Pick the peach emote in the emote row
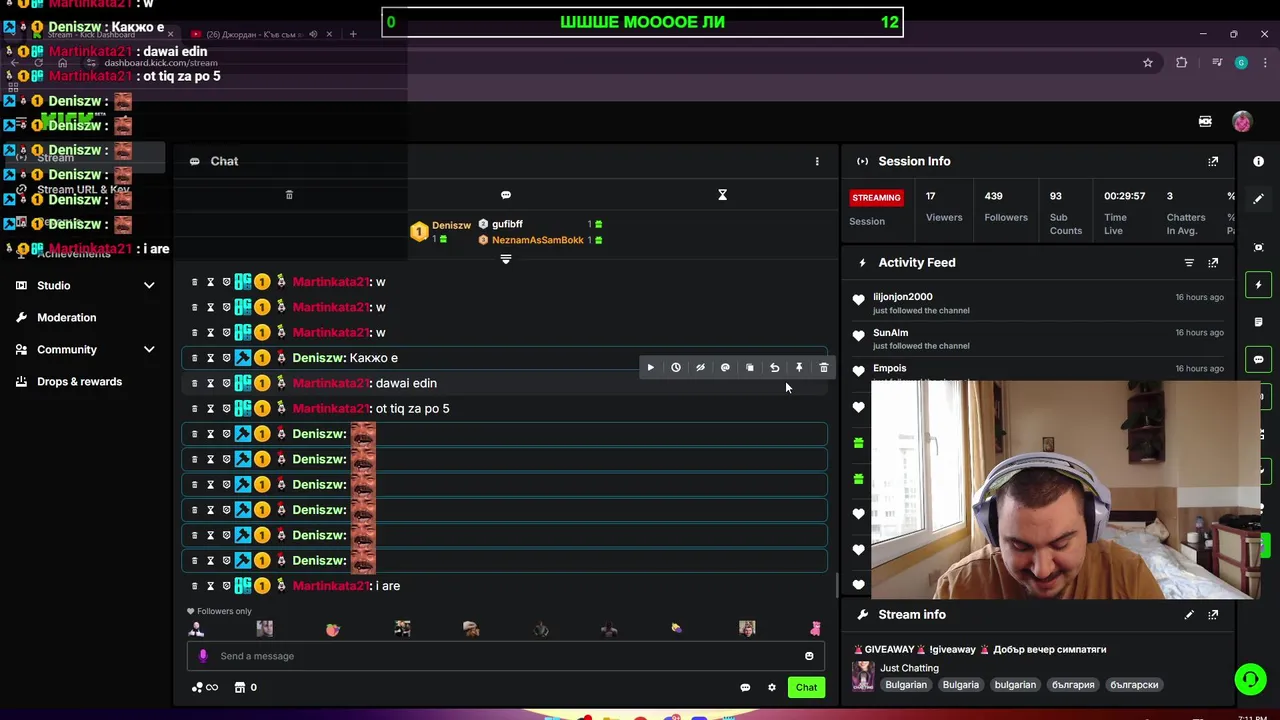1280x720 pixels. coord(333,629)
